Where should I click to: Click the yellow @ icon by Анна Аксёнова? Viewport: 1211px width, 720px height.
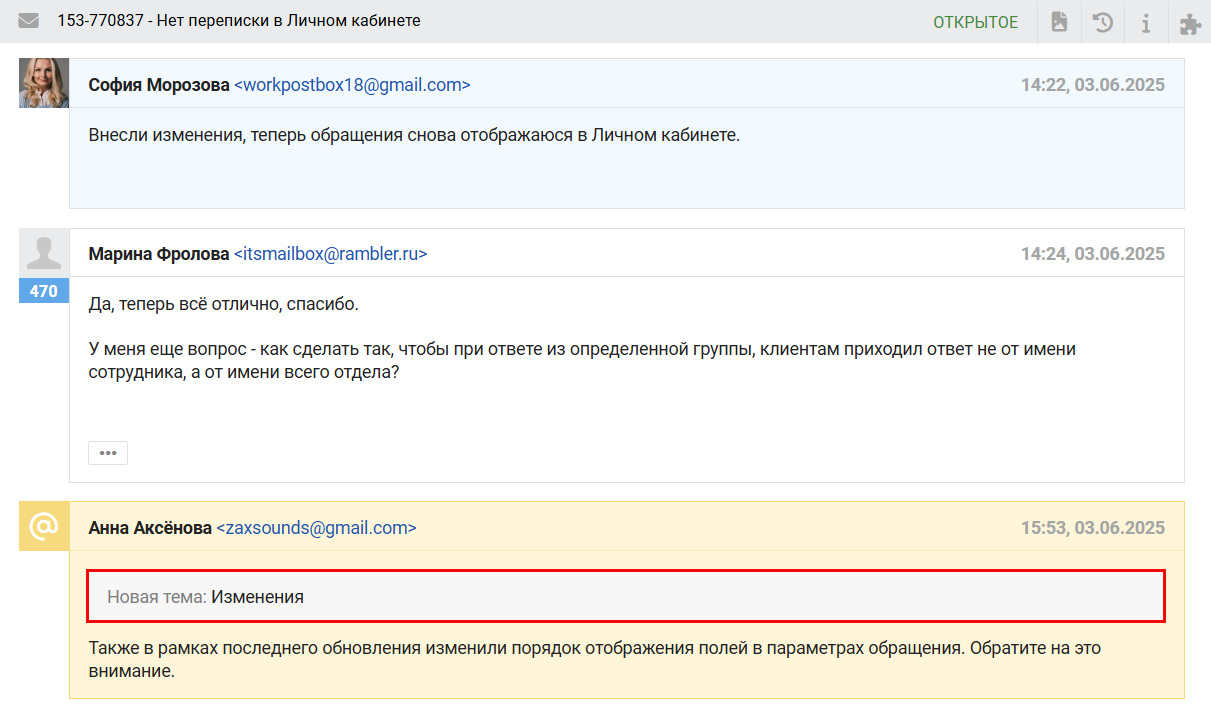(x=44, y=526)
